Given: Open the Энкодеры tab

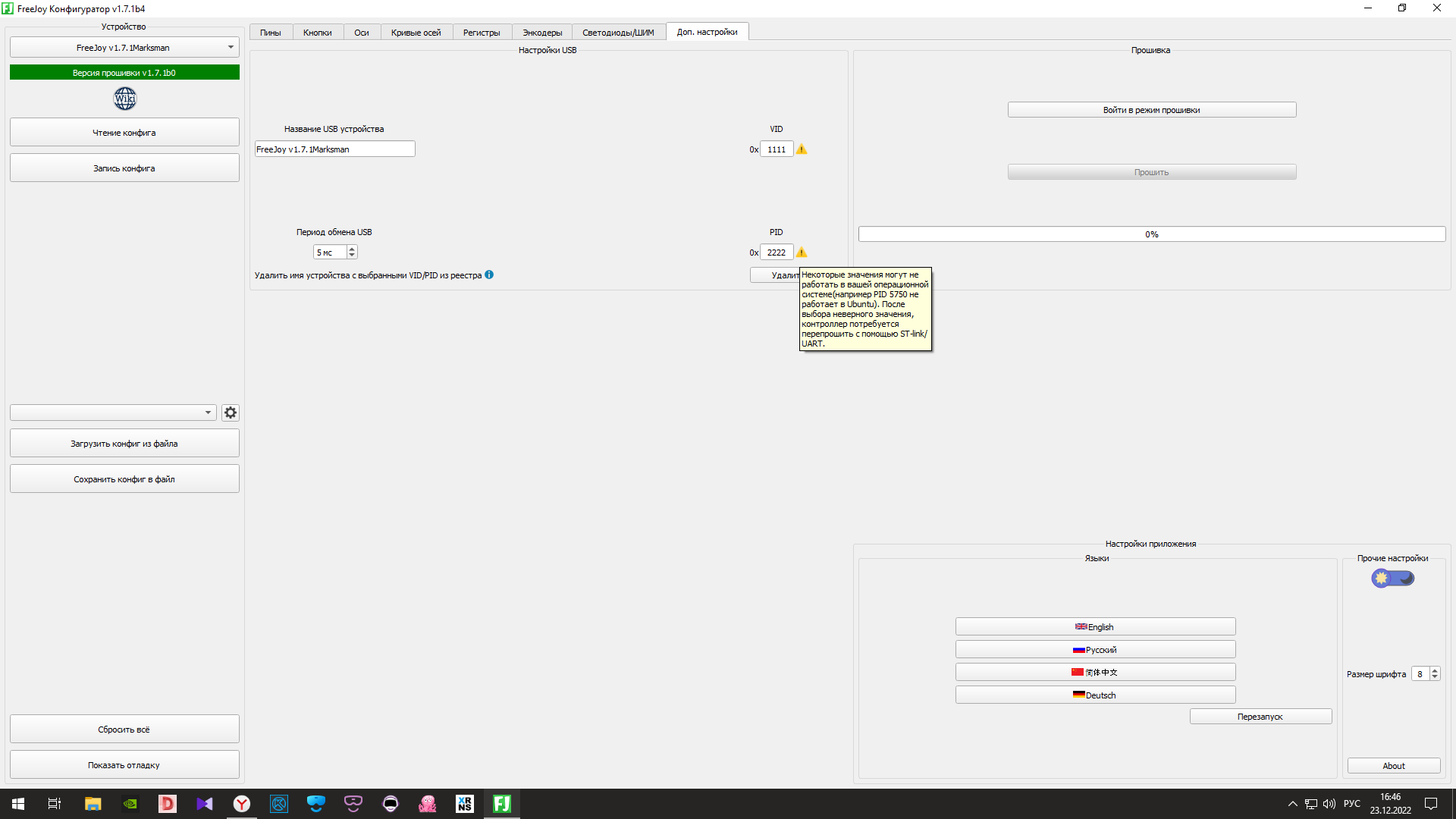Looking at the screenshot, I should (x=542, y=33).
